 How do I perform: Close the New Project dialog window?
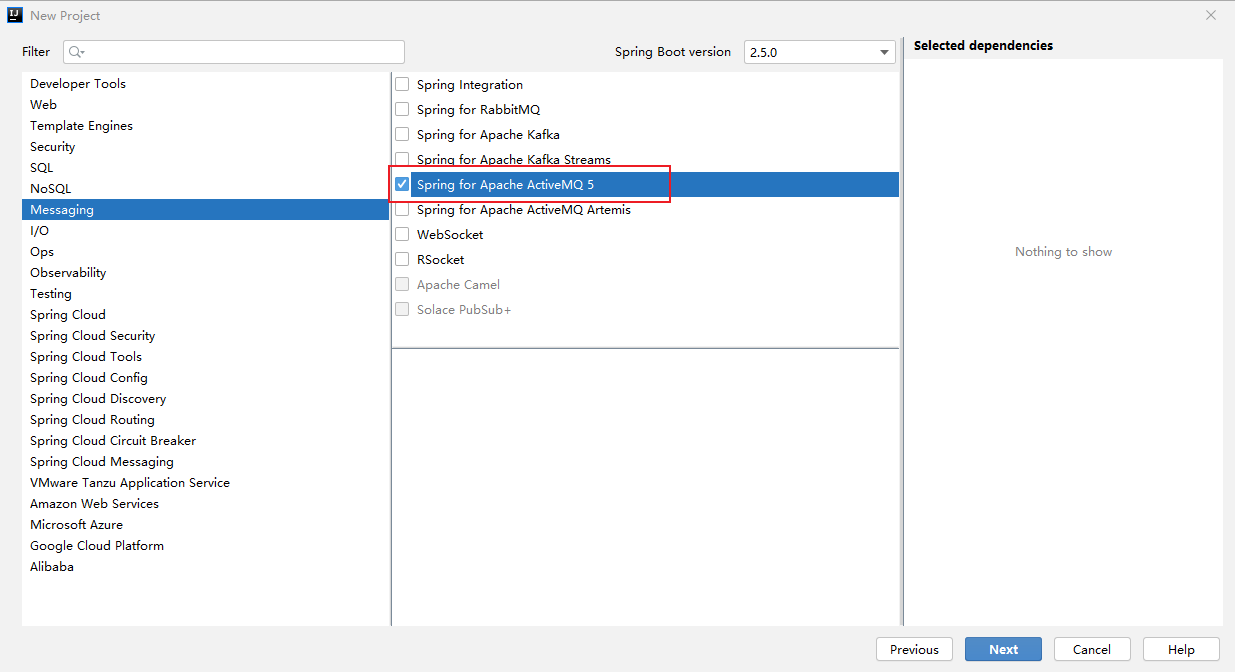coord(1211,15)
